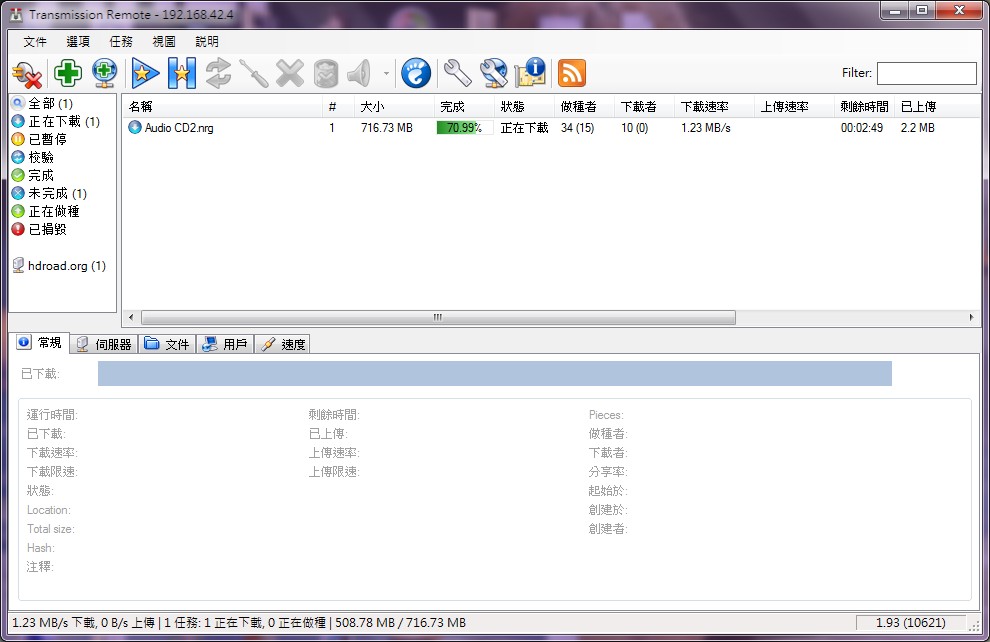Select the 全部 (1) filter
Screen dimensions: 990x642
coord(42,103)
